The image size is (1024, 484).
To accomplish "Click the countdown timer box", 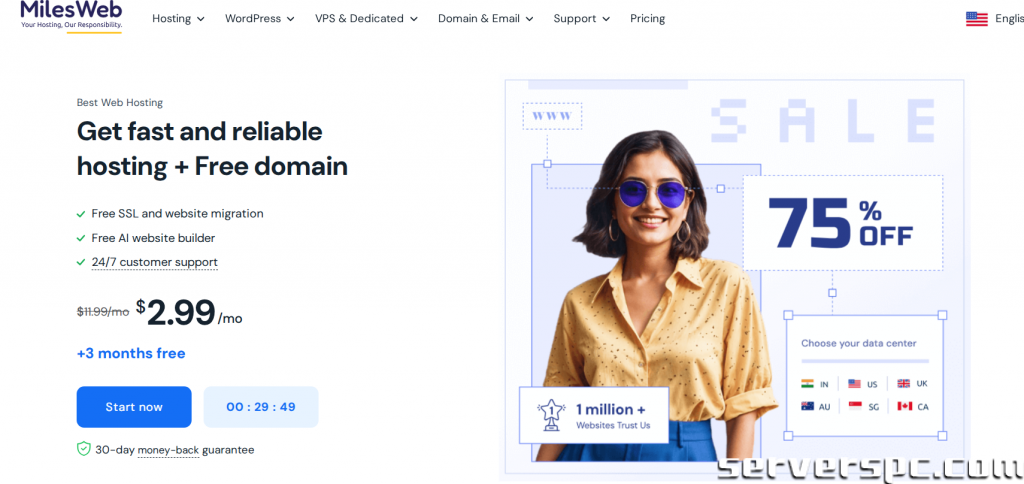I will point(261,407).
